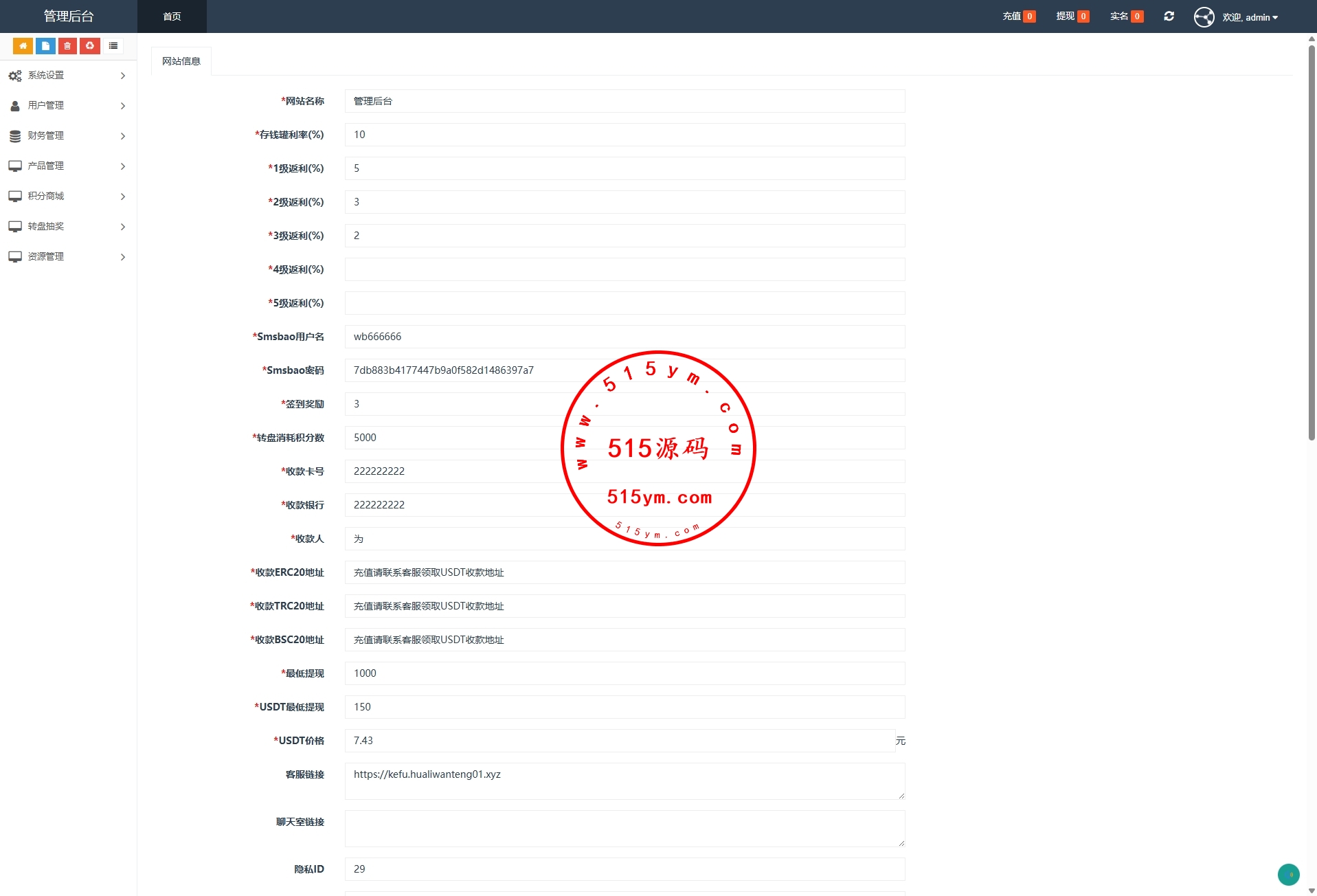Click the blue document icon in sidebar toolbar
The width and height of the screenshot is (1317, 896).
pos(45,46)
